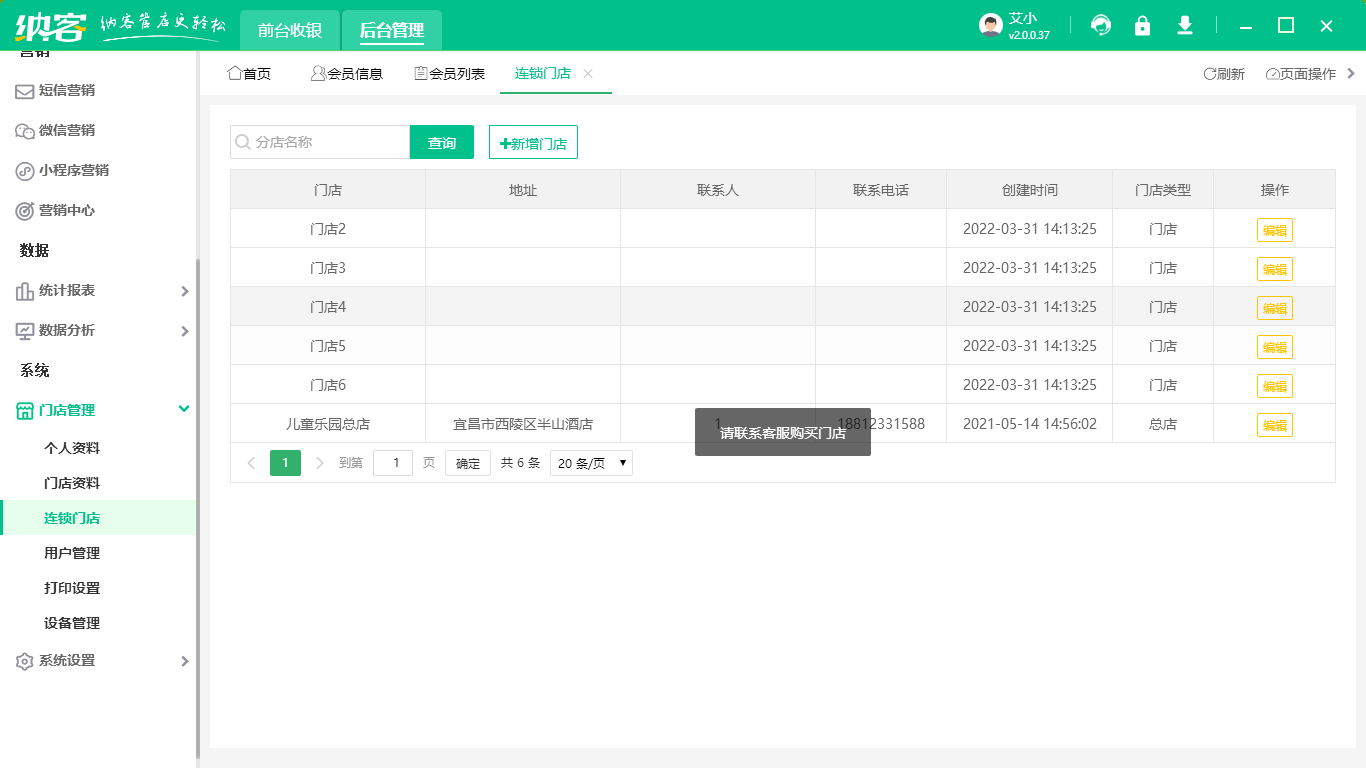Screen dimensions: 1366x768
Task: Open the 20条/页 page size dropdown
Action: click(591, 462)
